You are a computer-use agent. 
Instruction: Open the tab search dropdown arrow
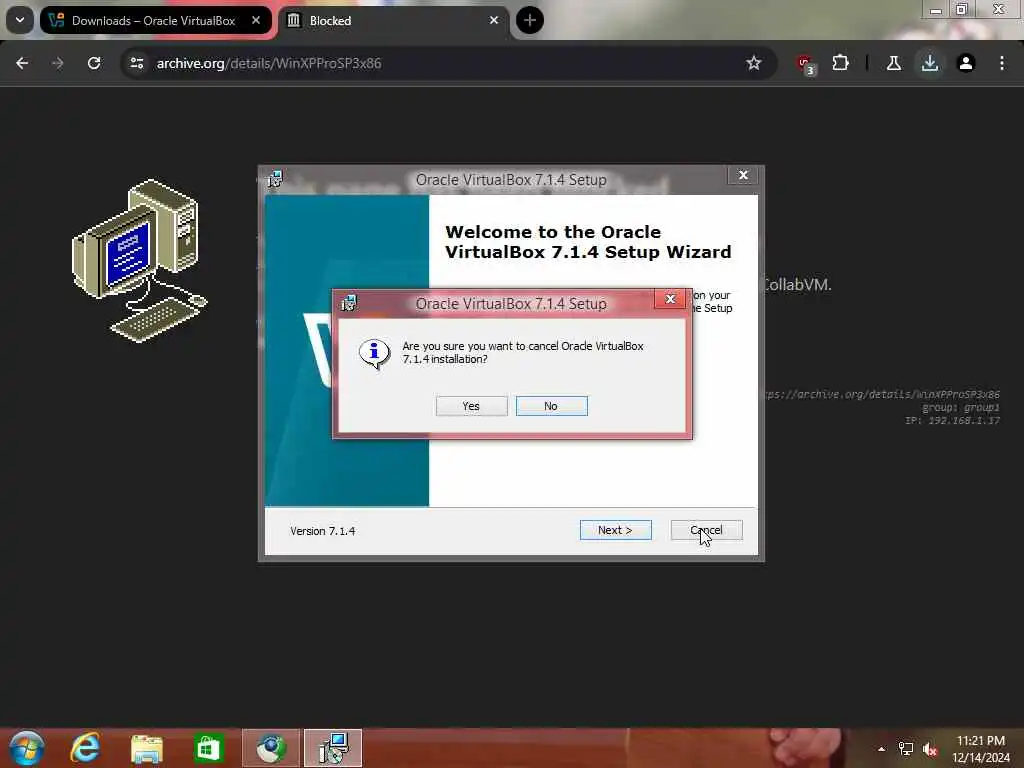(20, 20)
